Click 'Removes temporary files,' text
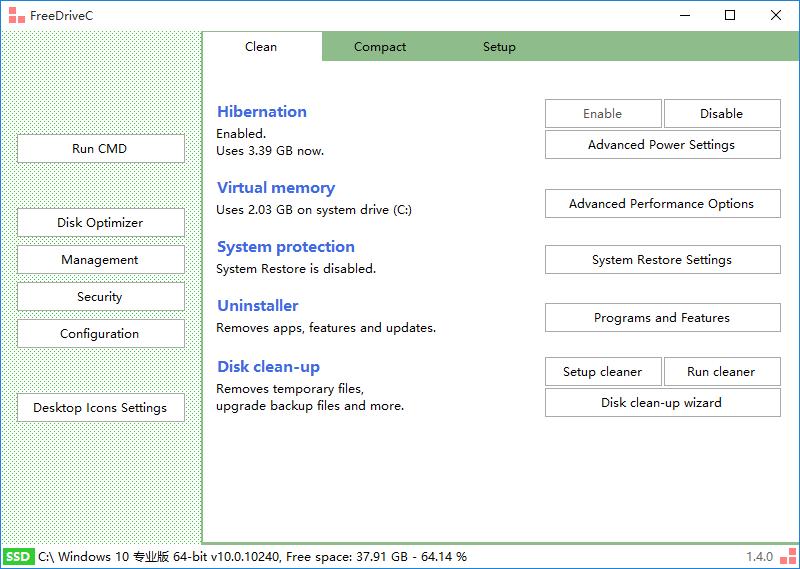This screenshot has height=569, width=800. 290,389
